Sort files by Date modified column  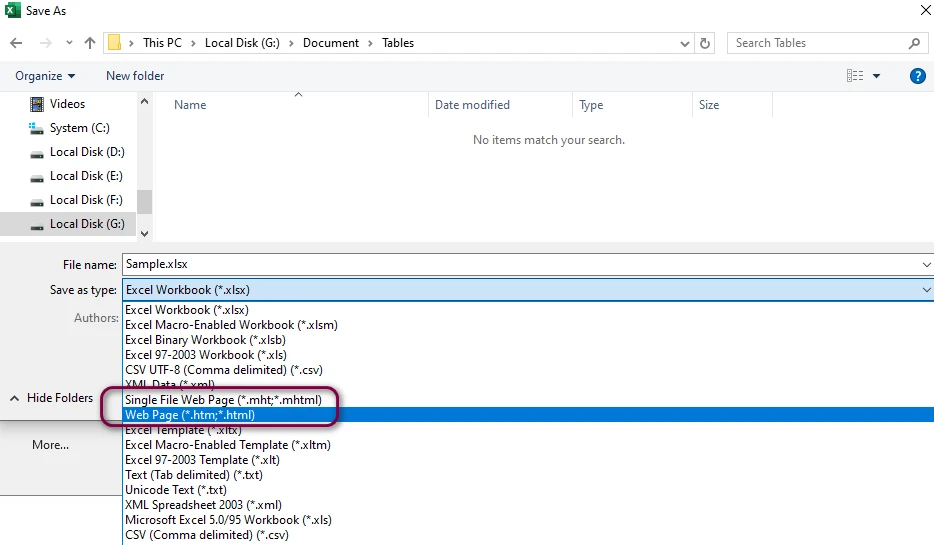click(472, 105)
